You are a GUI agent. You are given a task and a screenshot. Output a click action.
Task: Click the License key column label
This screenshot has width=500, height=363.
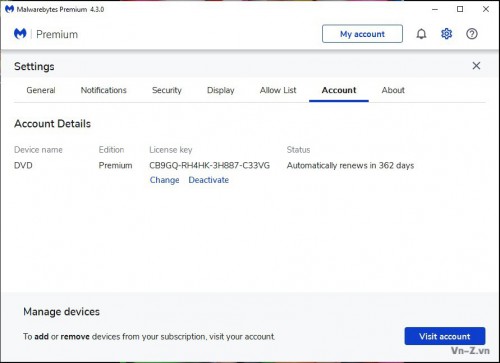point(171,150)
